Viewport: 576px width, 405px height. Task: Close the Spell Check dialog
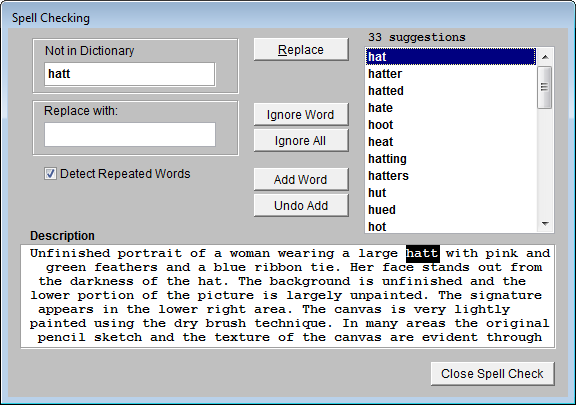click(492, 374)
